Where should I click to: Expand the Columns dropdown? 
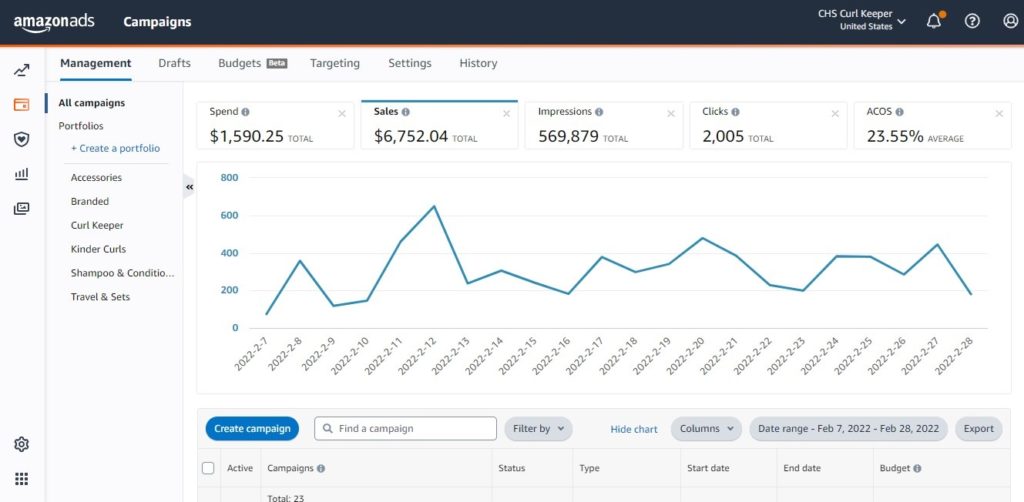coord(706,429)
